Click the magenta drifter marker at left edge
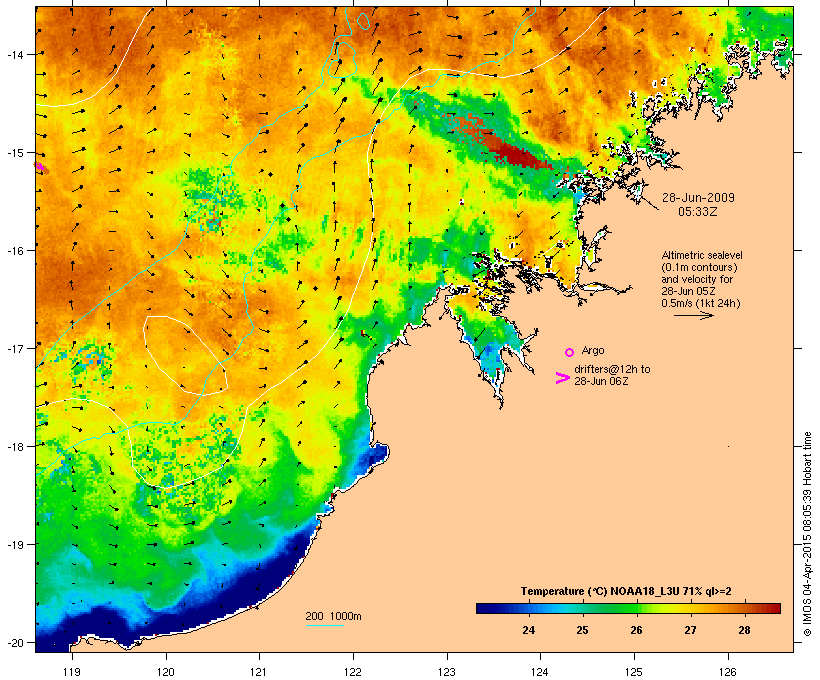 point(40,167)
